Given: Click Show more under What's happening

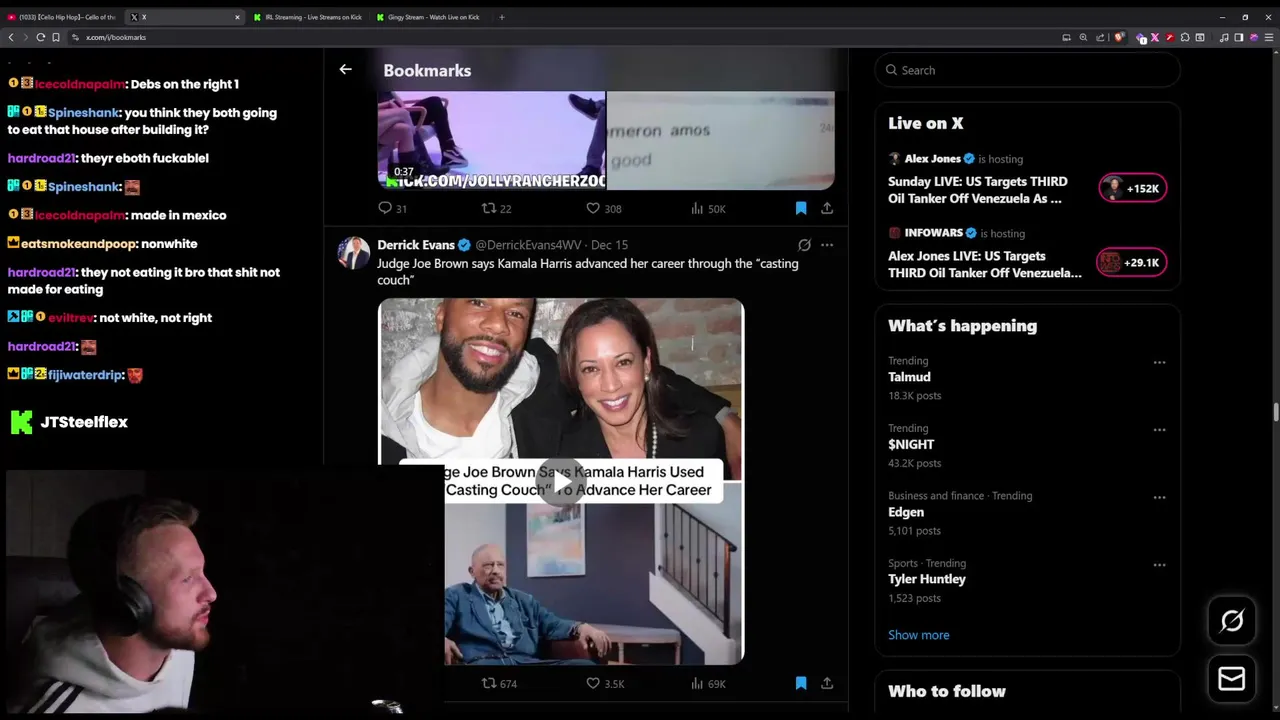Looking at the screenshot, I should (918, 635).
